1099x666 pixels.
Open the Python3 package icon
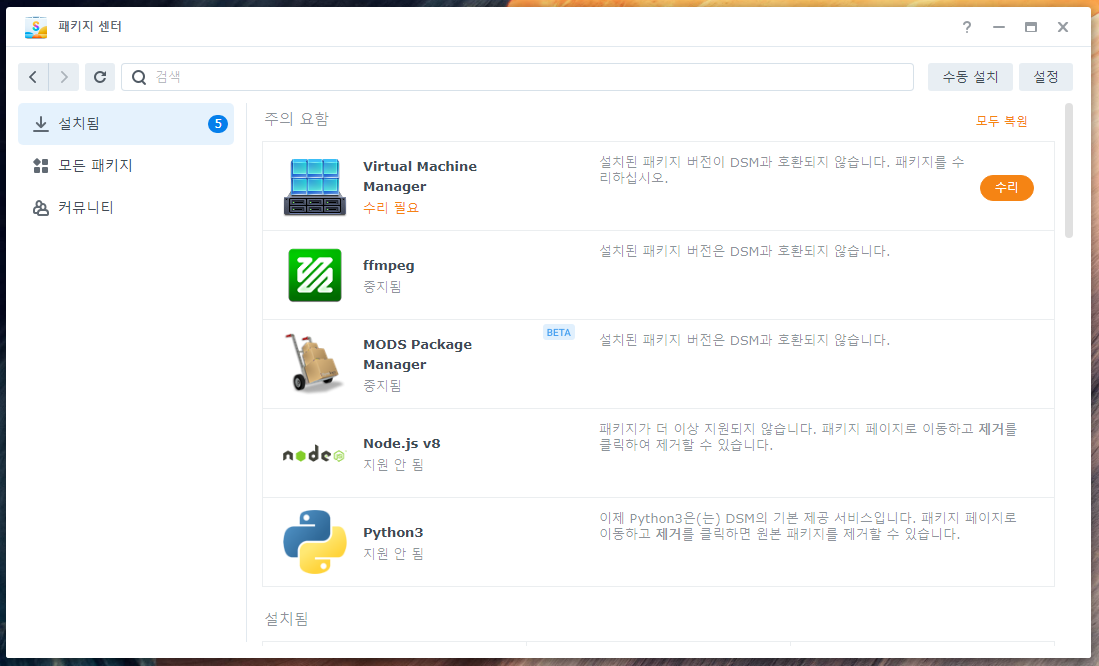pyautogui.click(x=315, y=542)
